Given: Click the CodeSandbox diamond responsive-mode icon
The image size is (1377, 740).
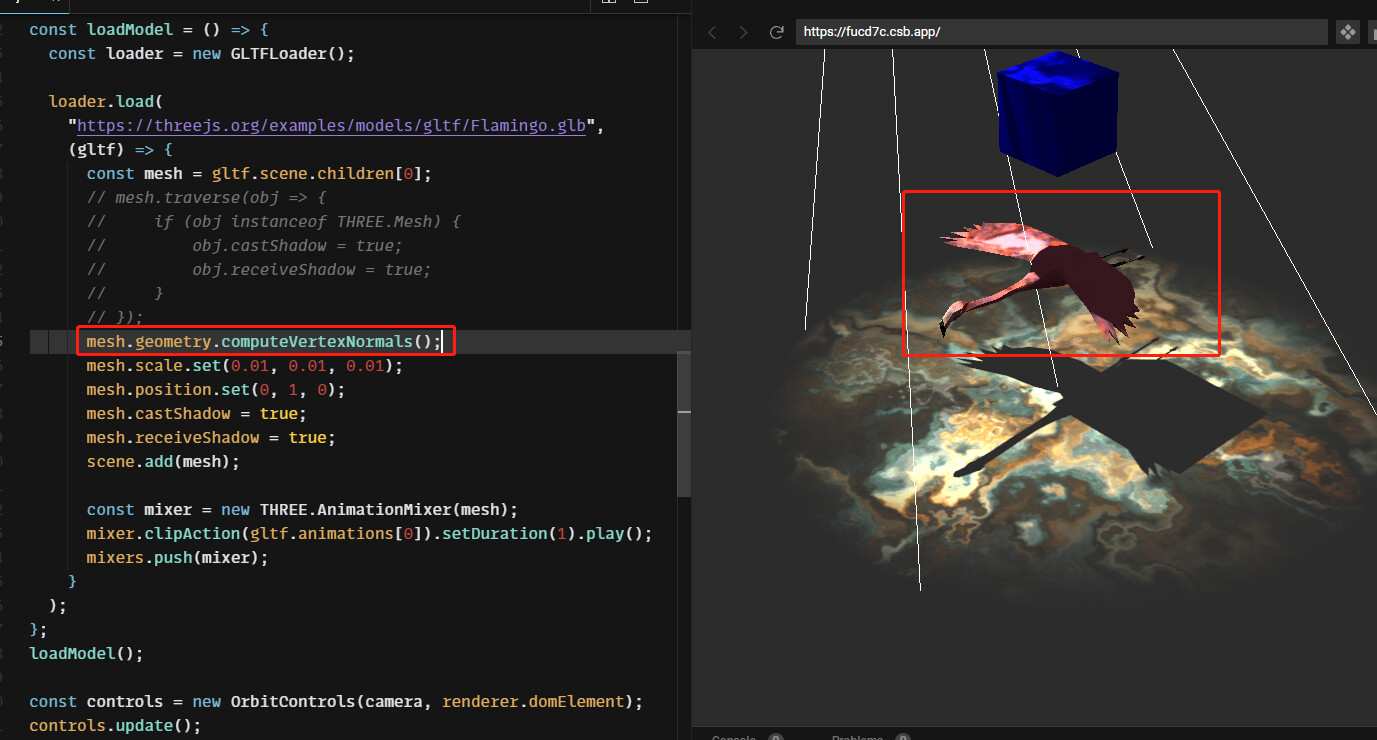Looking at the screenshot, I should click(1347, 31).
